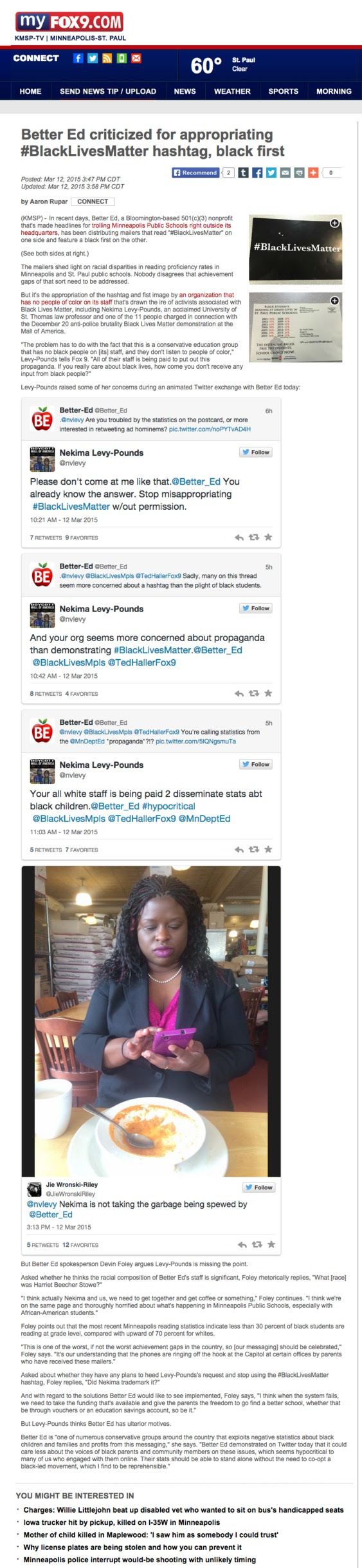Click the print icon in share bar

300,173
